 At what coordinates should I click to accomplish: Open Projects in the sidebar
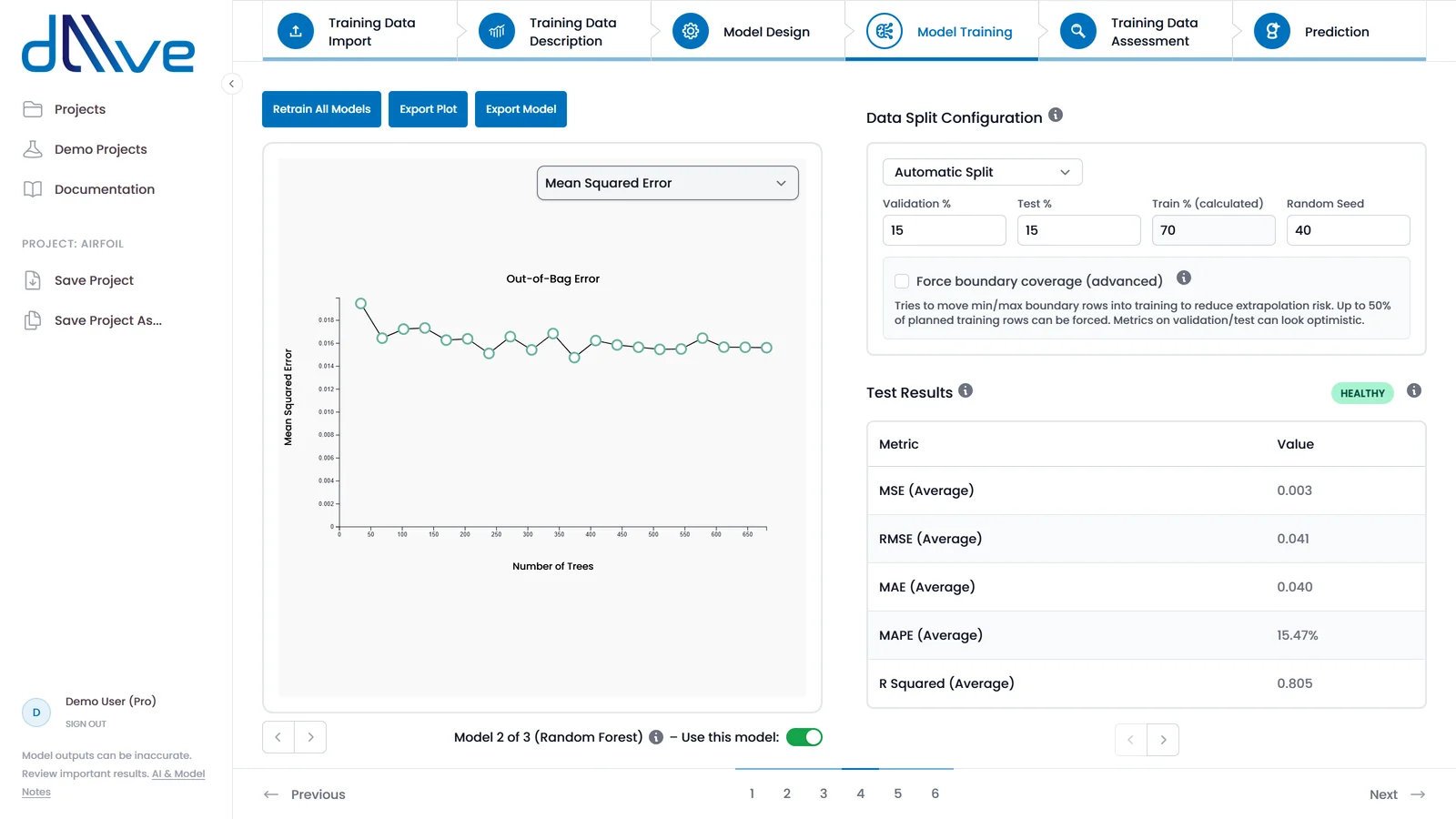point(80,109)
